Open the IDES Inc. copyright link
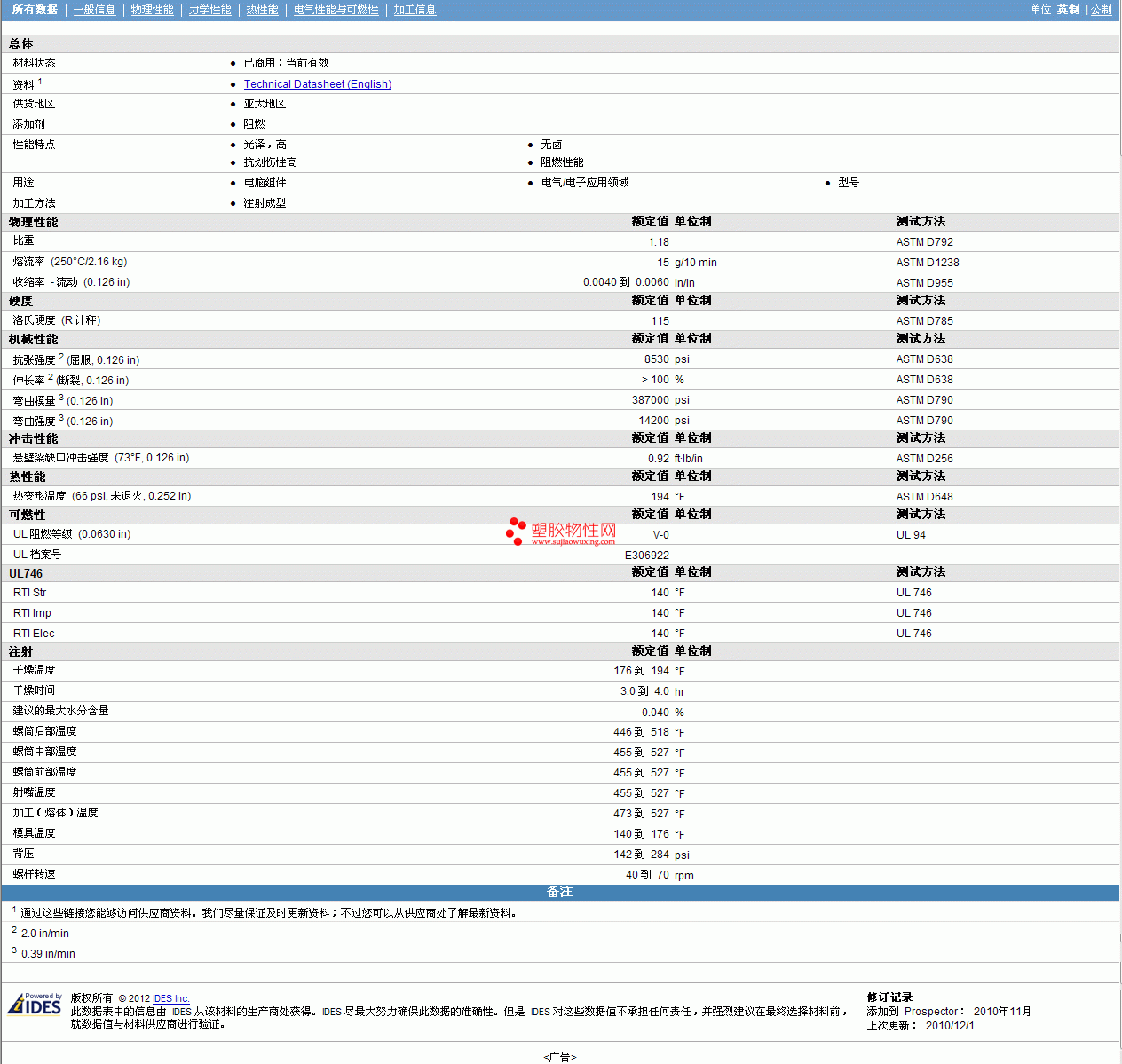 pos(171,998)
